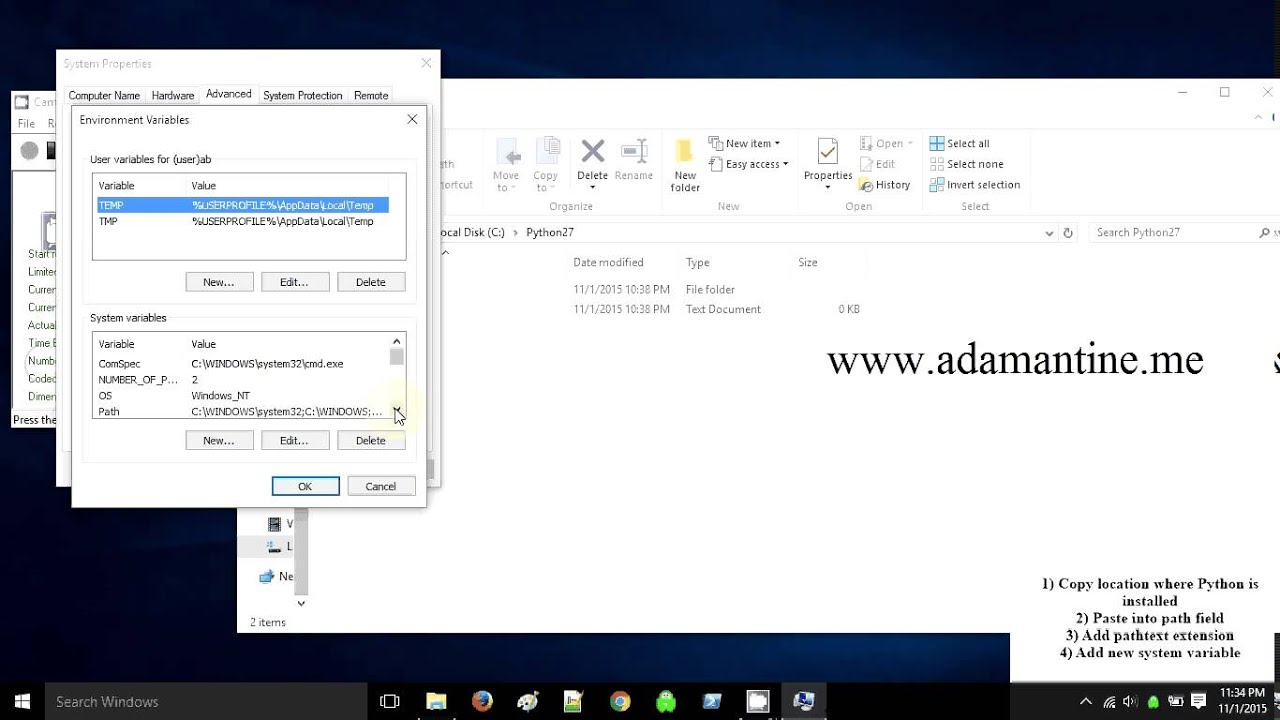Image resolution: width=1280 pixels, height=720 pixels.
Task: Expand the Delete button dropdown arrow
Action: click(x=592, y=188)
